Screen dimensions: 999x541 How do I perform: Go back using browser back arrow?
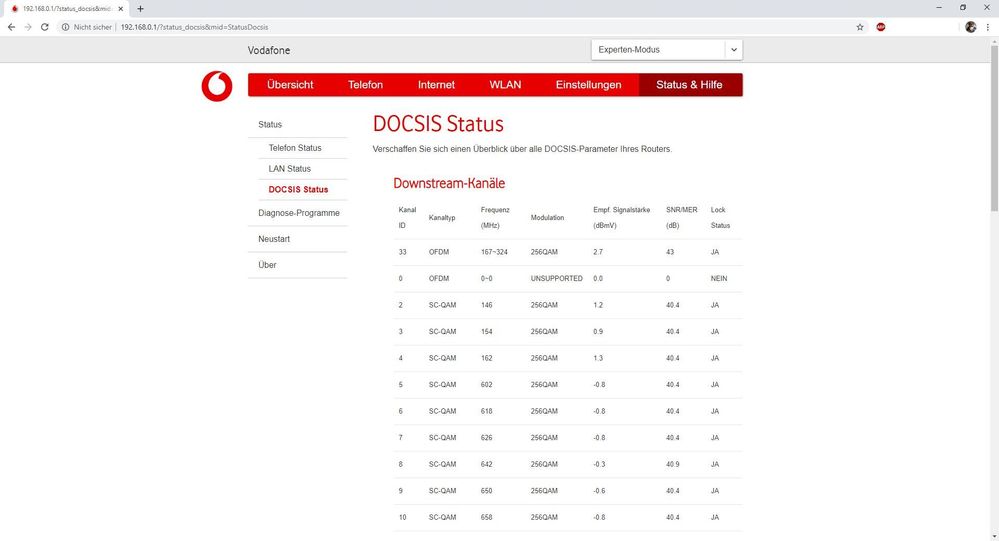(x=11, y=27)
